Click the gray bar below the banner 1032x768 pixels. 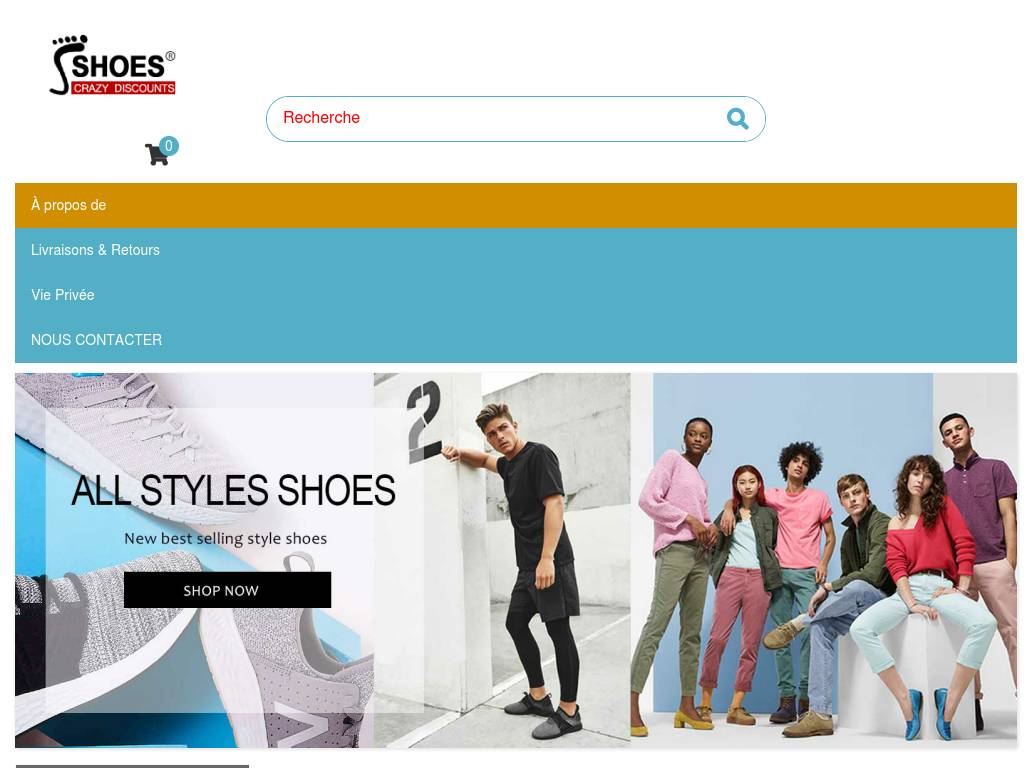click(132, 766)
